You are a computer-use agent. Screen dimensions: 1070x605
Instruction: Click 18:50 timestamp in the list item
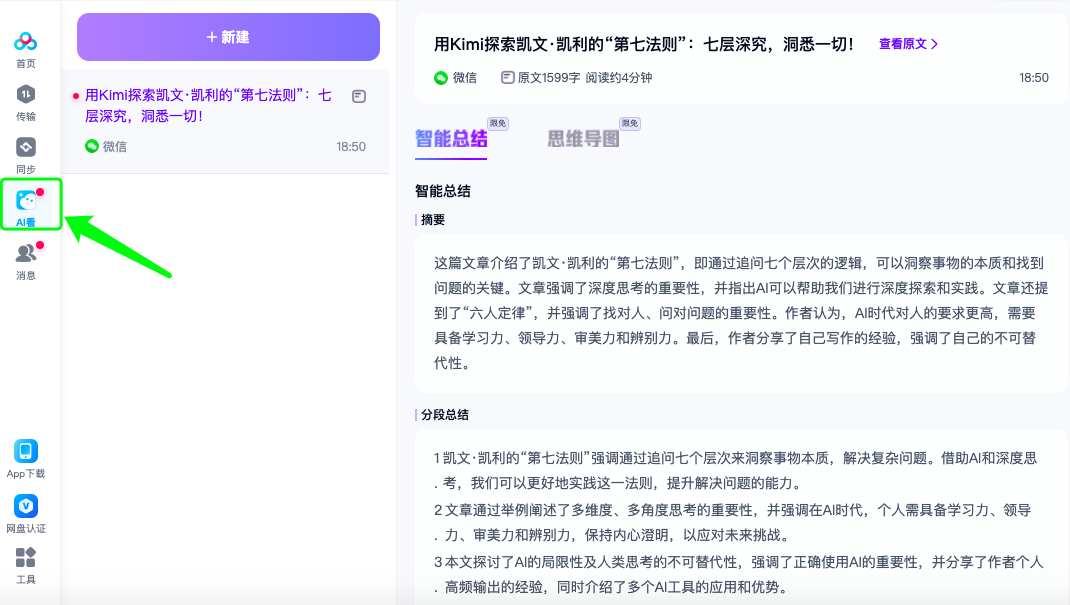351,147
